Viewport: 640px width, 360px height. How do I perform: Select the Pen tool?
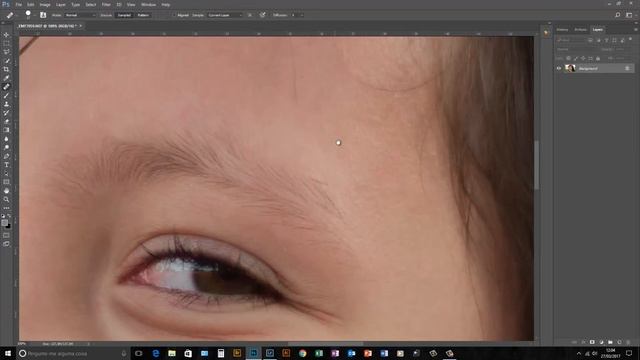click(6, 156)
